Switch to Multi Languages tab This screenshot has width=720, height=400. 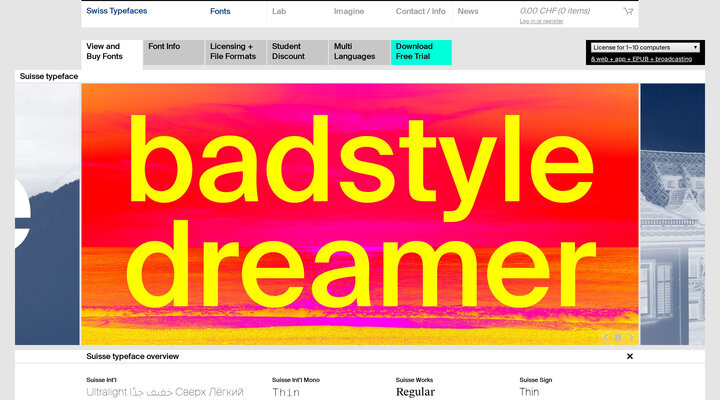click(x=359, y=52)
